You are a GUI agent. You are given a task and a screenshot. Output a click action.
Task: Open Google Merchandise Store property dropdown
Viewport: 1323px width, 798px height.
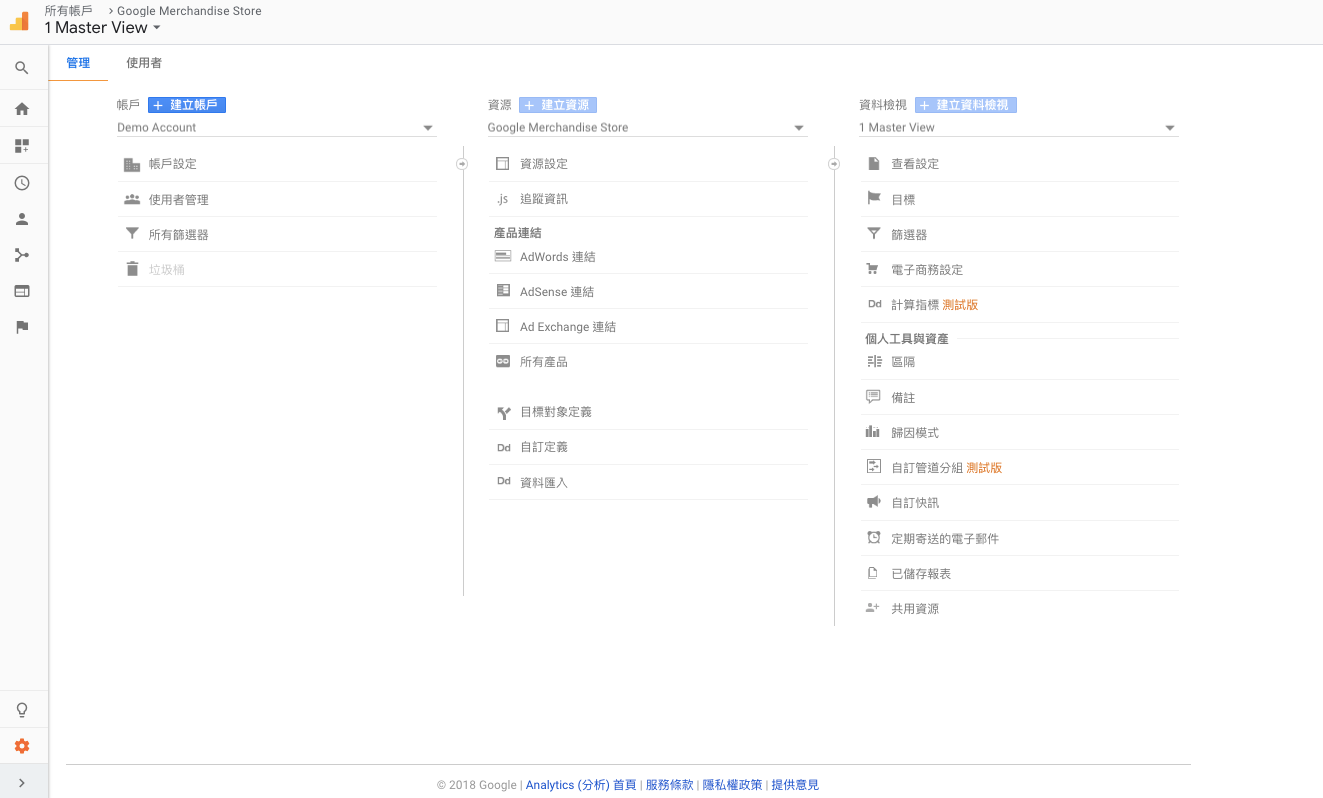pos(646,128)
